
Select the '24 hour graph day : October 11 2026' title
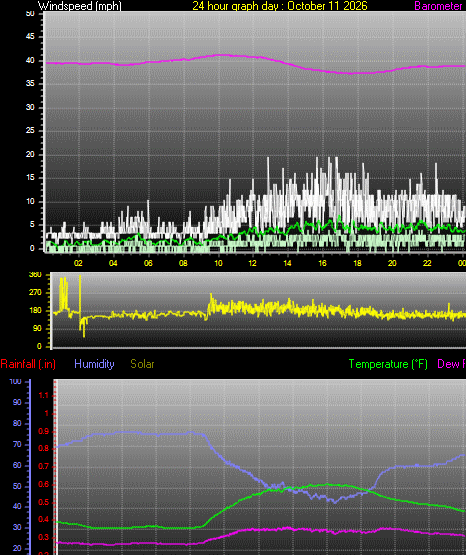pyautogui.click(x=280, y=6)
